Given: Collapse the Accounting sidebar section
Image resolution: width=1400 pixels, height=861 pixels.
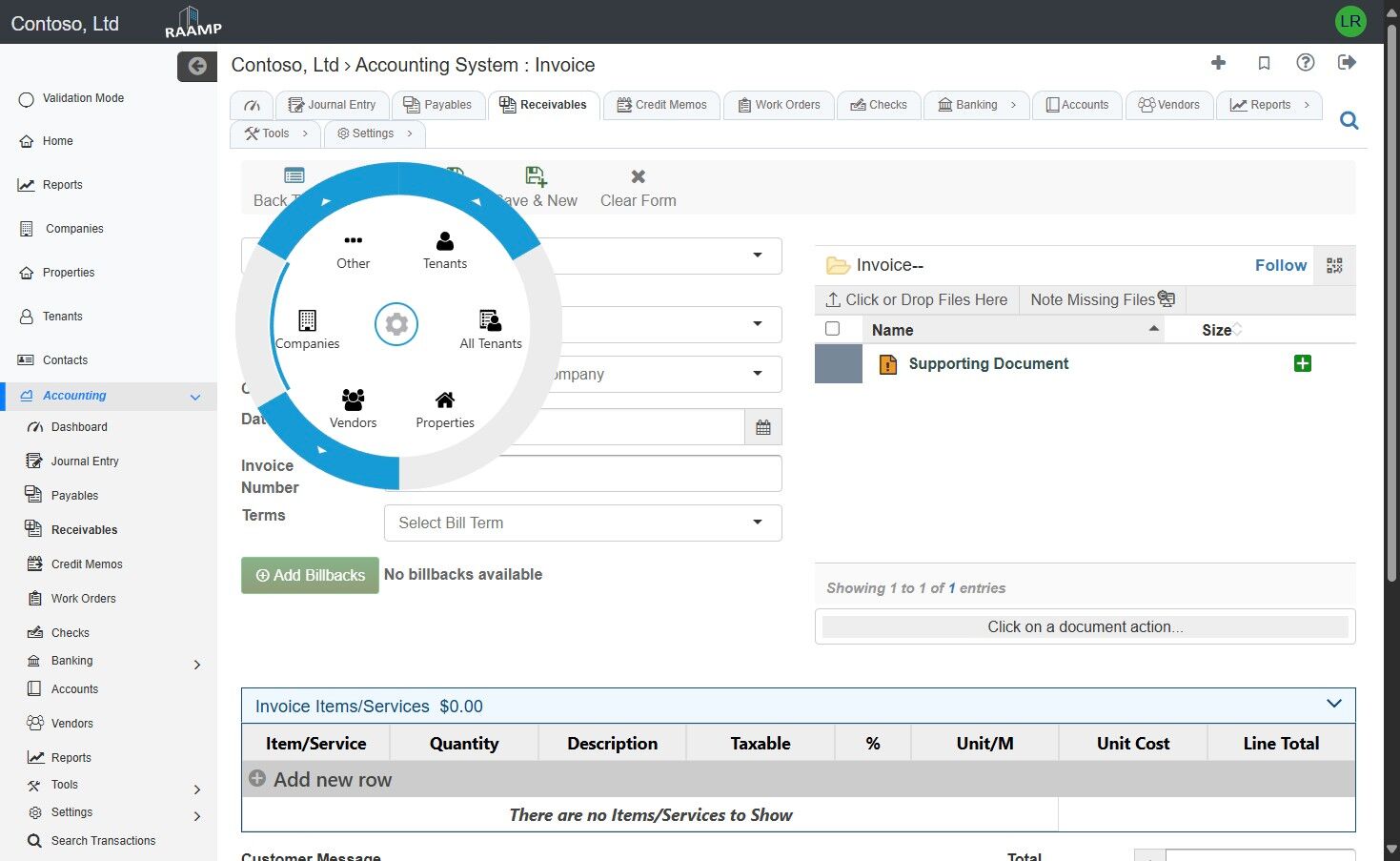Looking at the screenshot, I should point(195,397).
